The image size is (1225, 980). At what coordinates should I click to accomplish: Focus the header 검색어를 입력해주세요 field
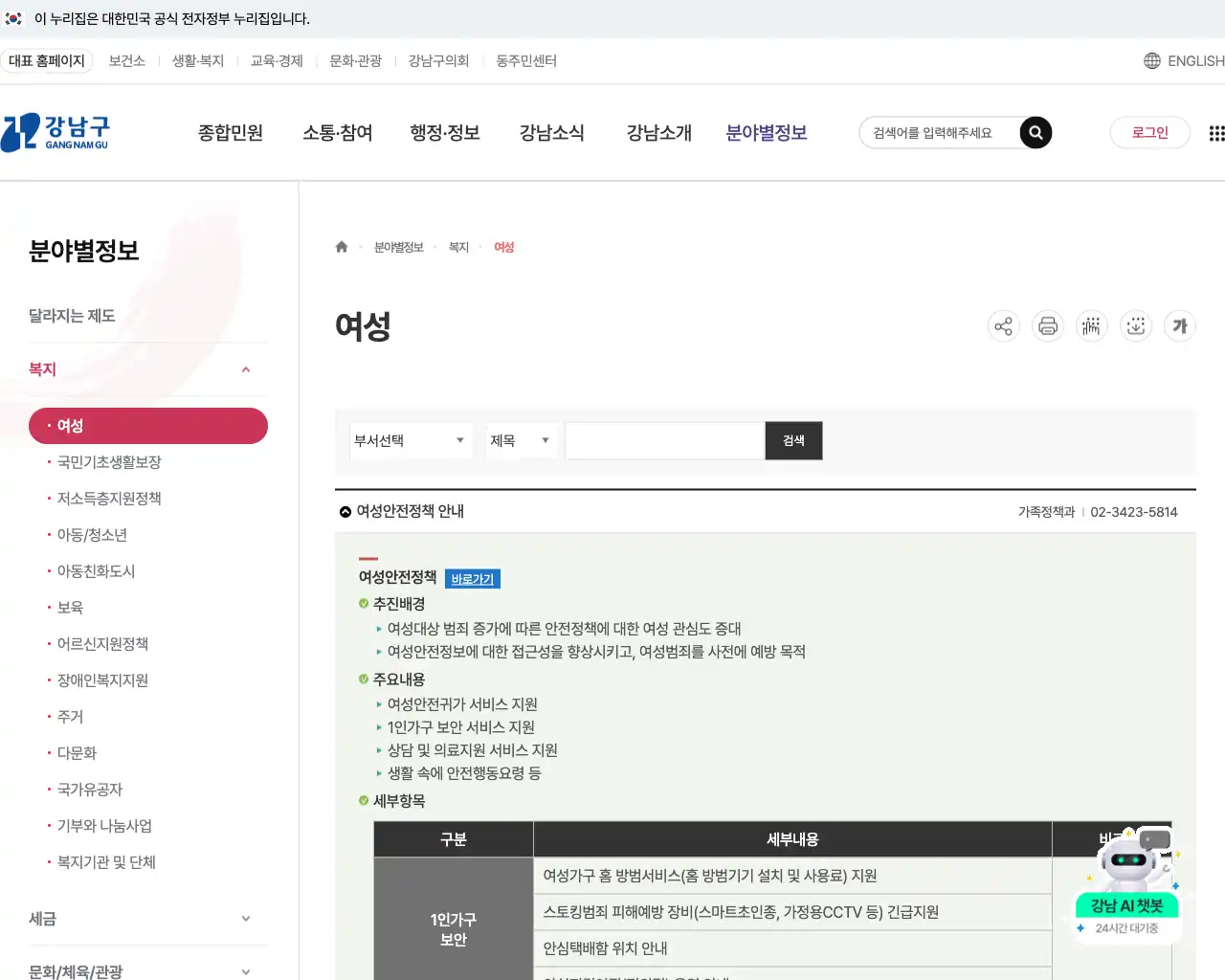940,133
